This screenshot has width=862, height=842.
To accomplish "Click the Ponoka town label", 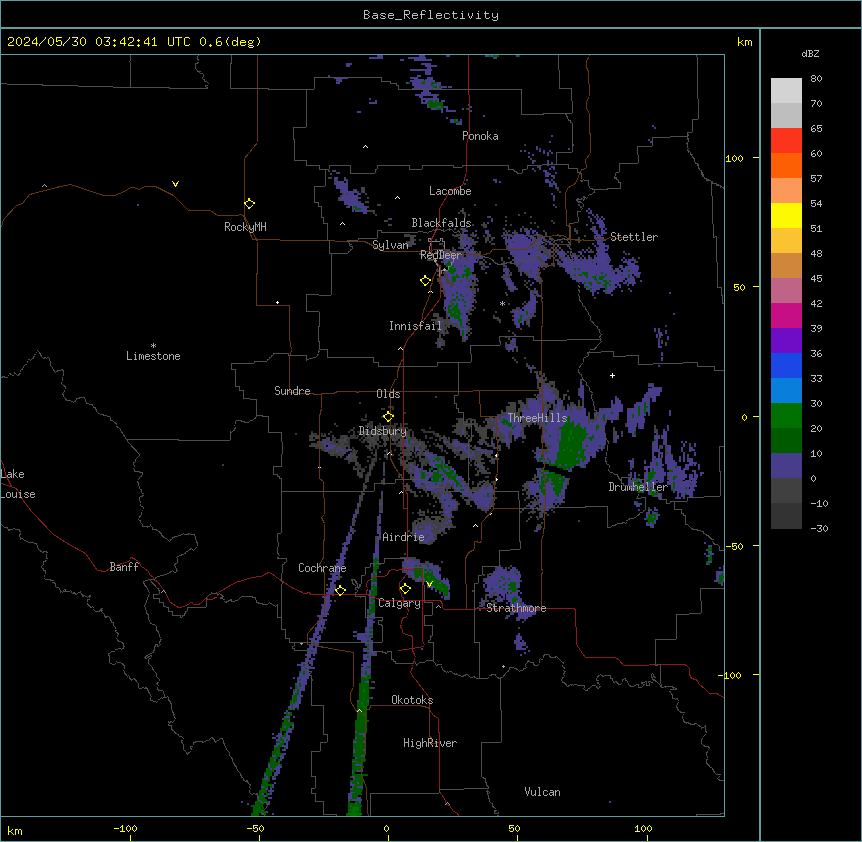I will 480,136.
